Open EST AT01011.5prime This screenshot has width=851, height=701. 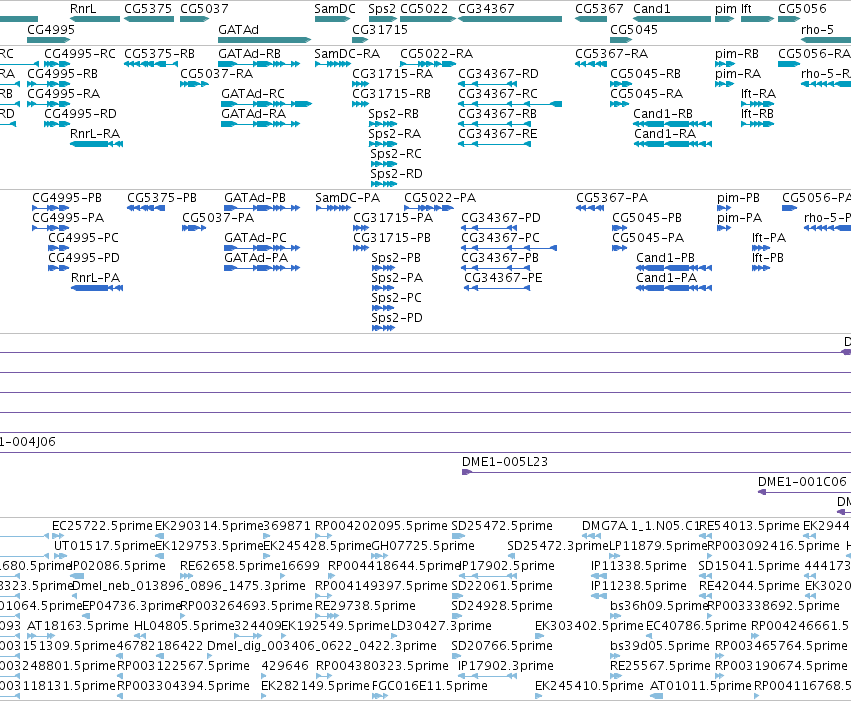[701, 687]
